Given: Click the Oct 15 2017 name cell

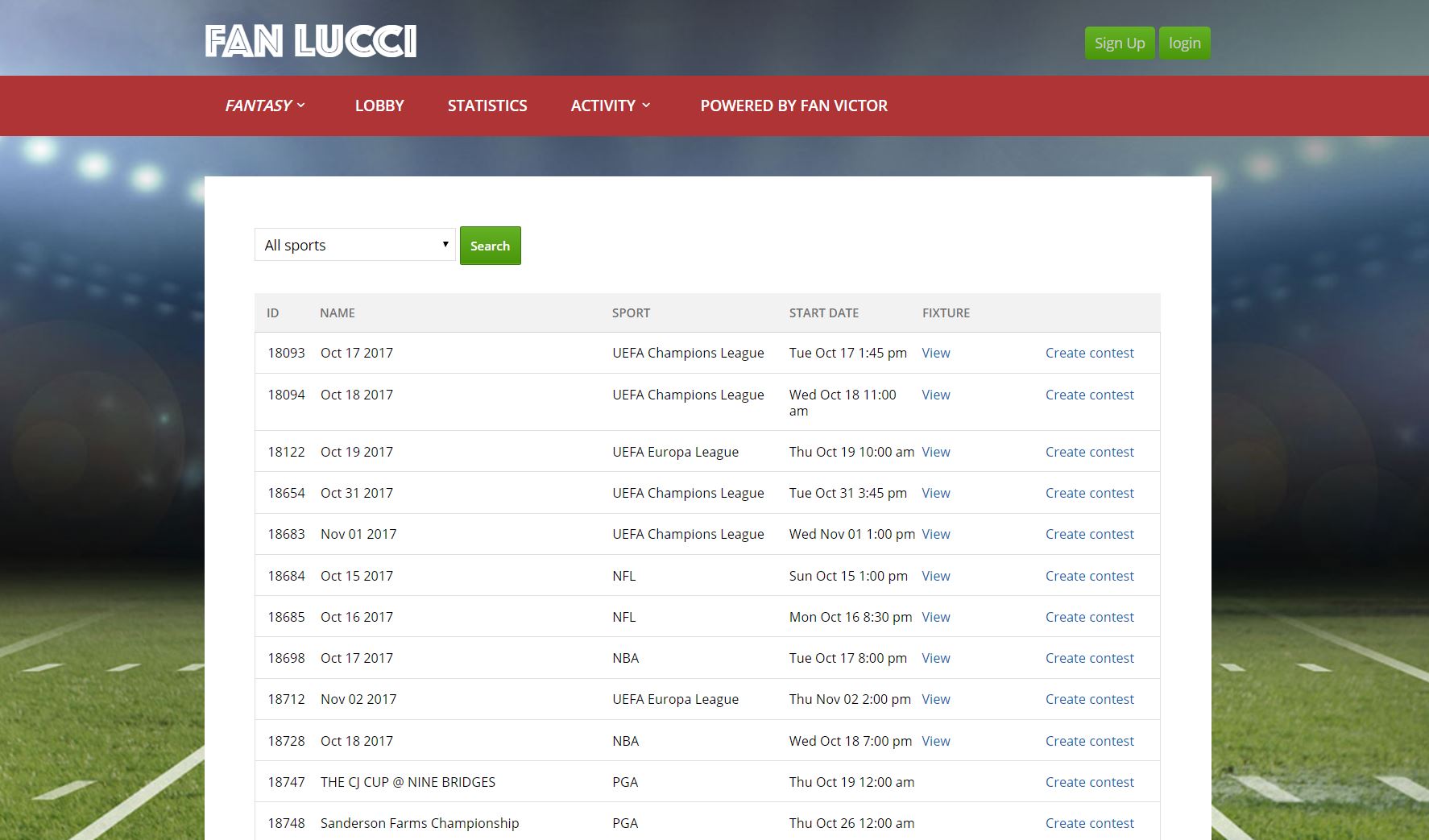Looking at the screenshot, I should point(357,576).
